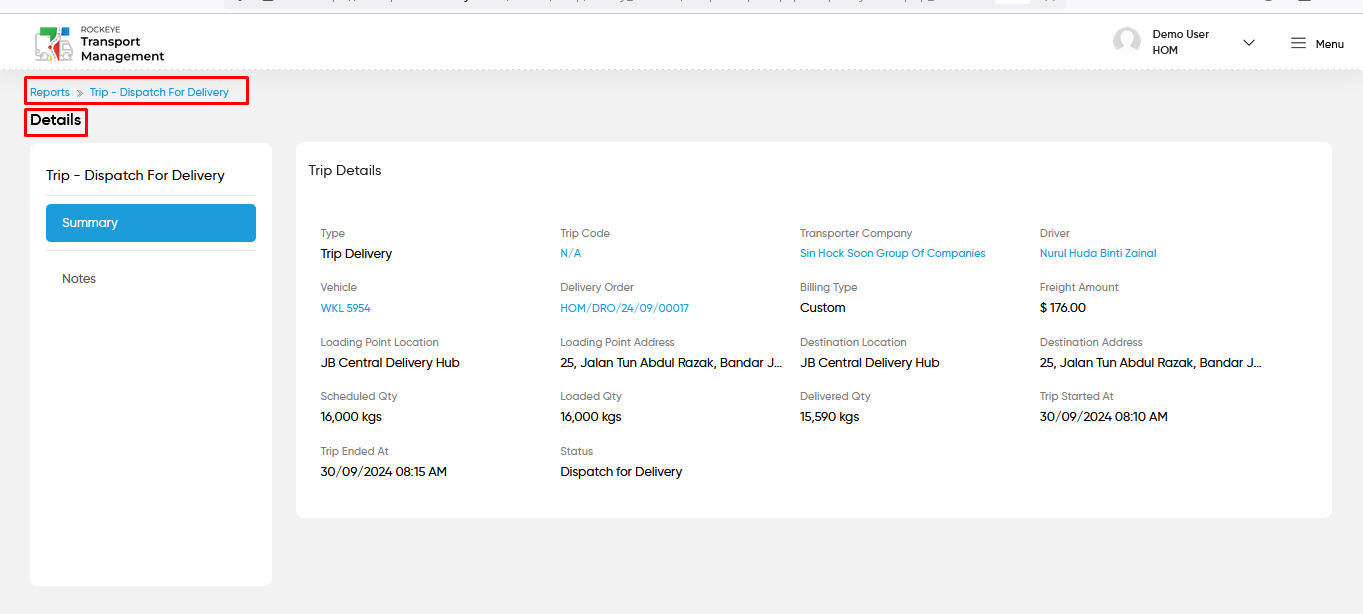Go to Reports in the breadcrumb
This screenshot has height=614, width=1363.
point(50,92)
